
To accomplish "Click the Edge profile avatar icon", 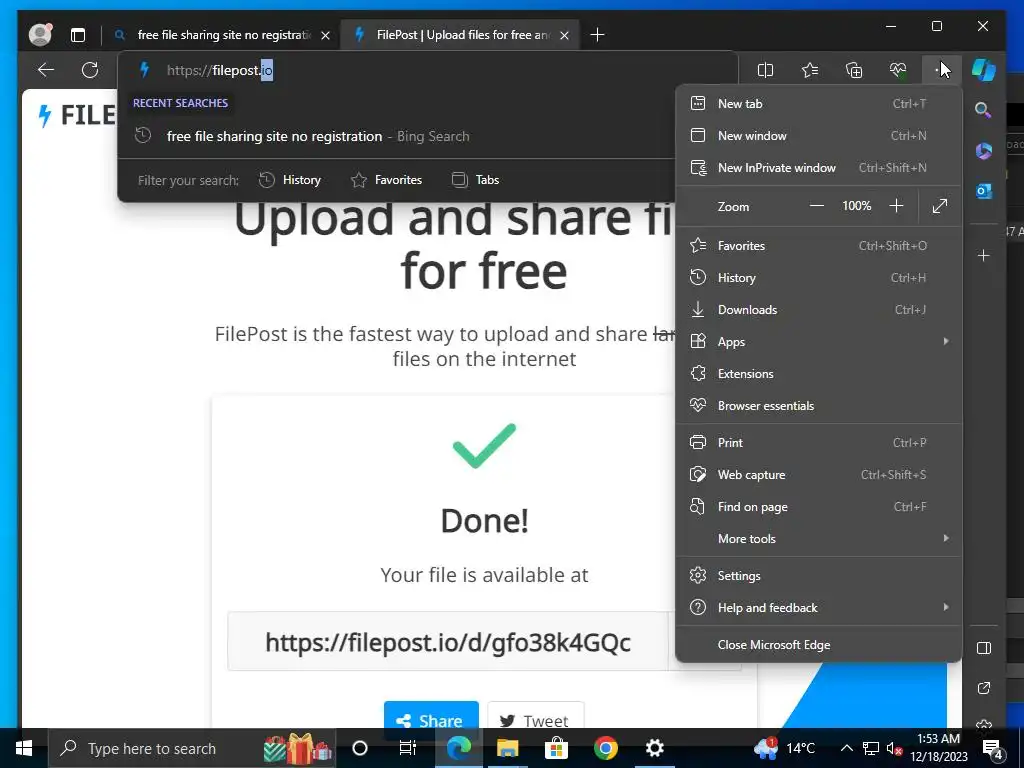I will [40, 35].
